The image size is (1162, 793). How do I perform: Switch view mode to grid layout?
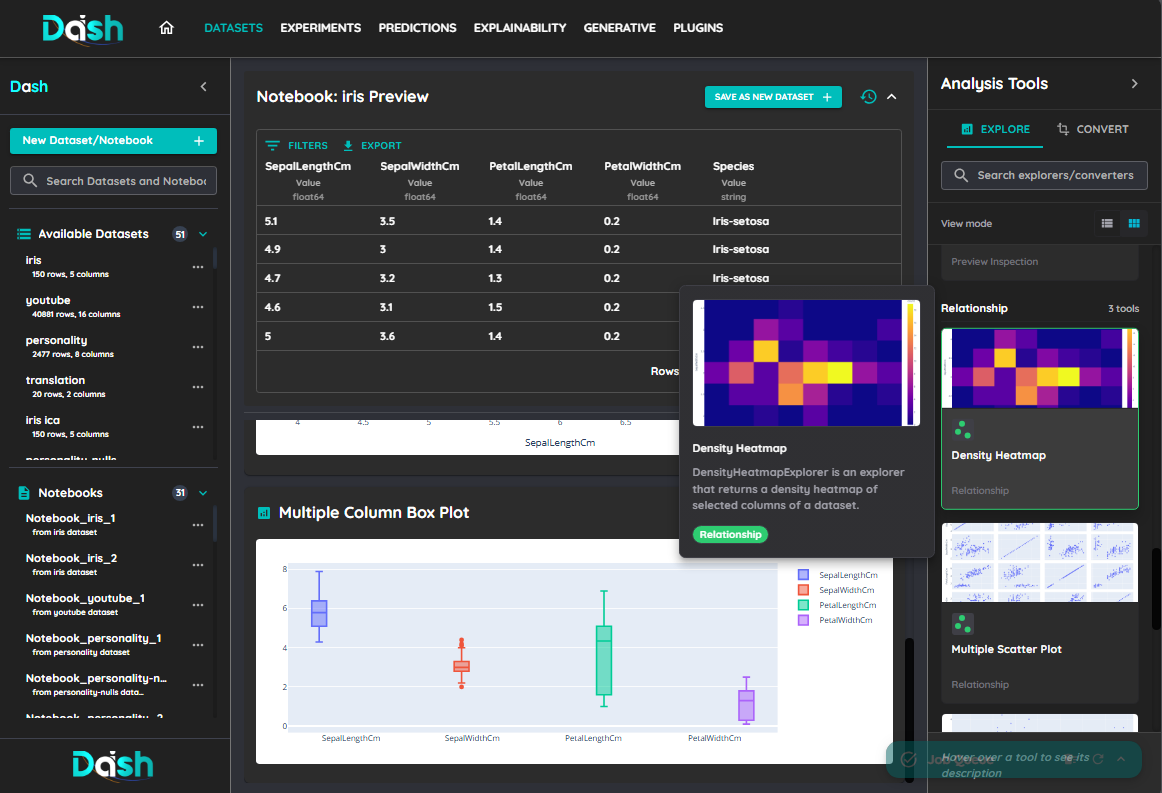[1133, 223]
